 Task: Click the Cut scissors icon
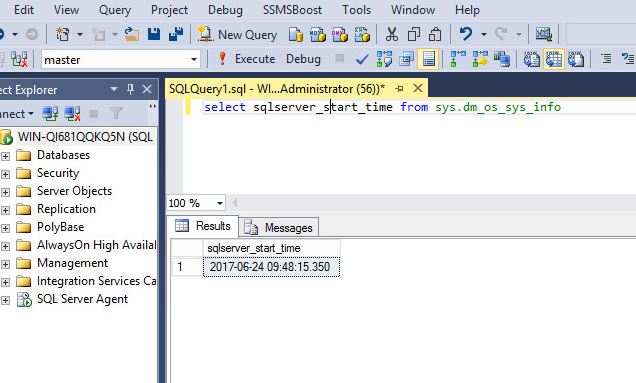[x=391, y=35]
